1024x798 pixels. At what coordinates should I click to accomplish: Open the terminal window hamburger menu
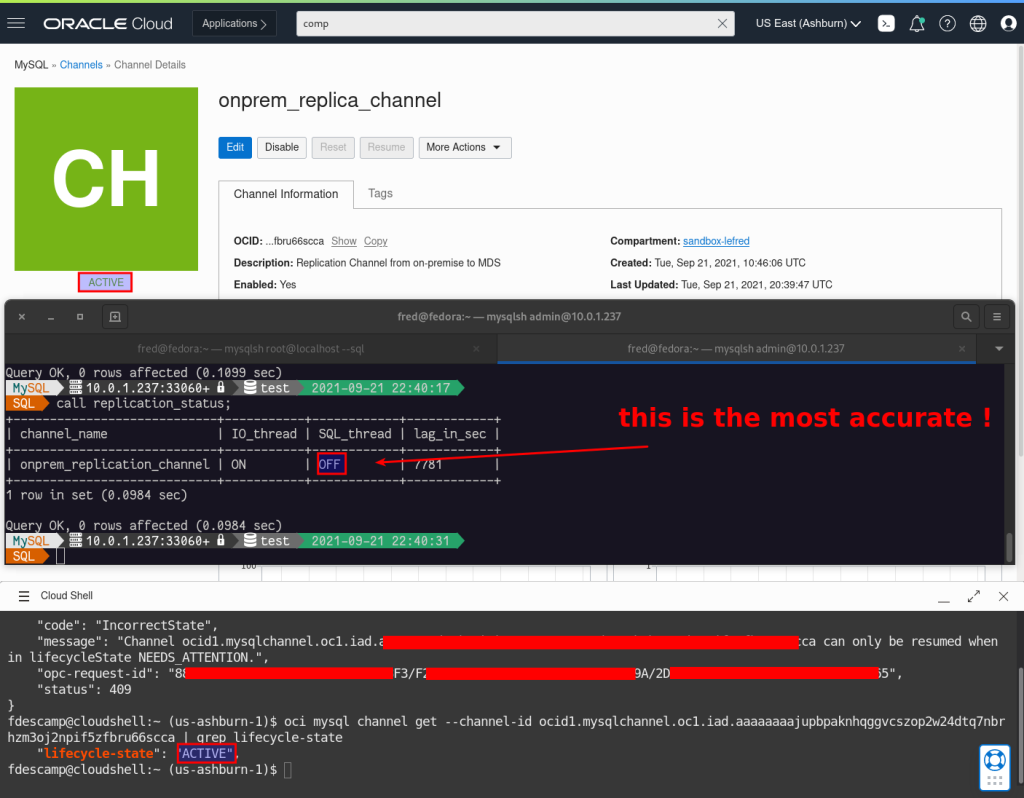[x=997, y=317]
